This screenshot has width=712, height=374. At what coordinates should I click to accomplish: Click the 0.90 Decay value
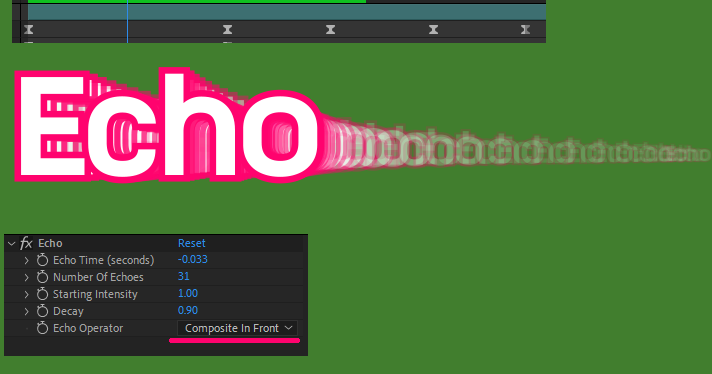[x=188, y=310]
